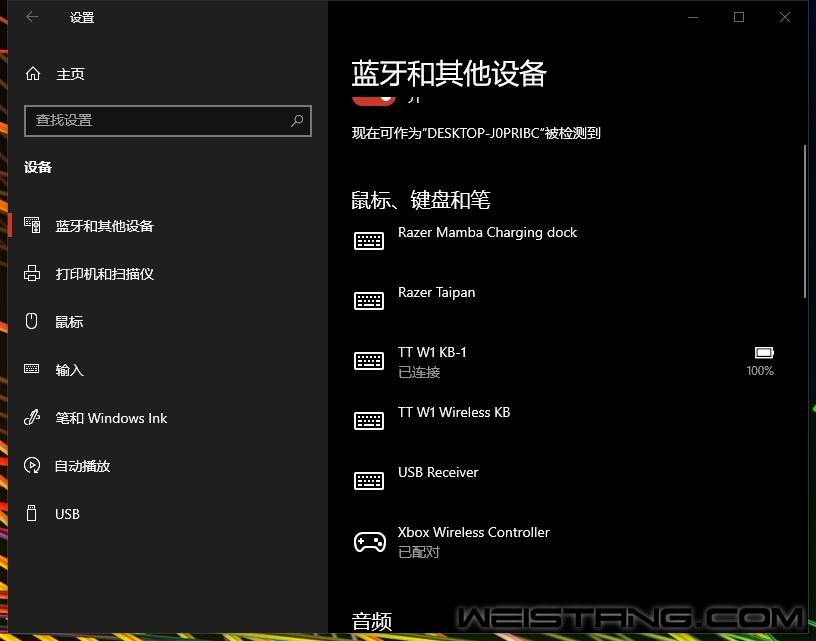Click keyboard icon for TT W1 Wireless KB
The image size is (816, 641).
pyautogui.click(x=369, y=420)
